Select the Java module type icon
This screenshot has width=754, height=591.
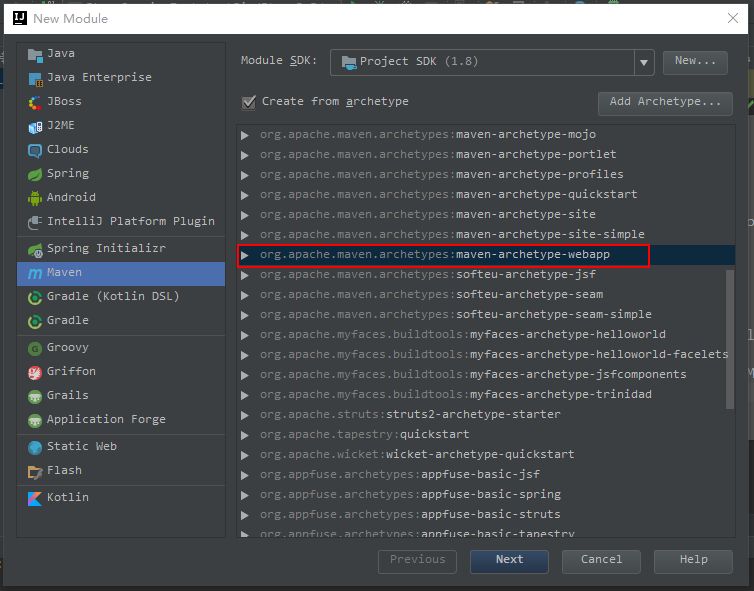tap(35, 55)
